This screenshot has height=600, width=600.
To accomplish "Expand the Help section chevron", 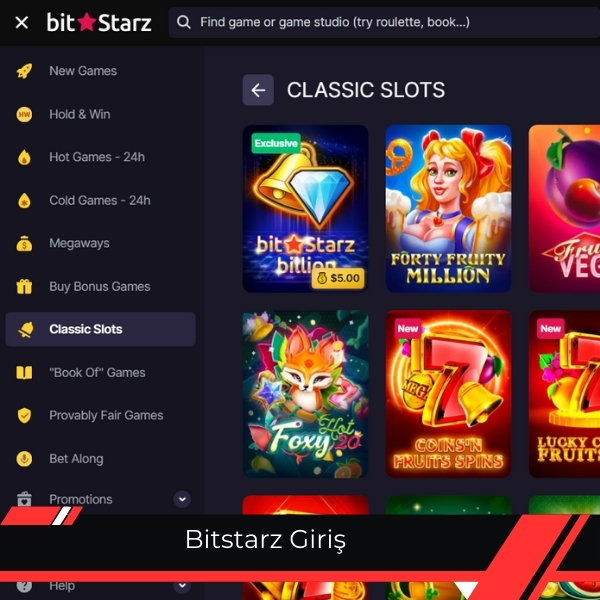I will (182, 585).
